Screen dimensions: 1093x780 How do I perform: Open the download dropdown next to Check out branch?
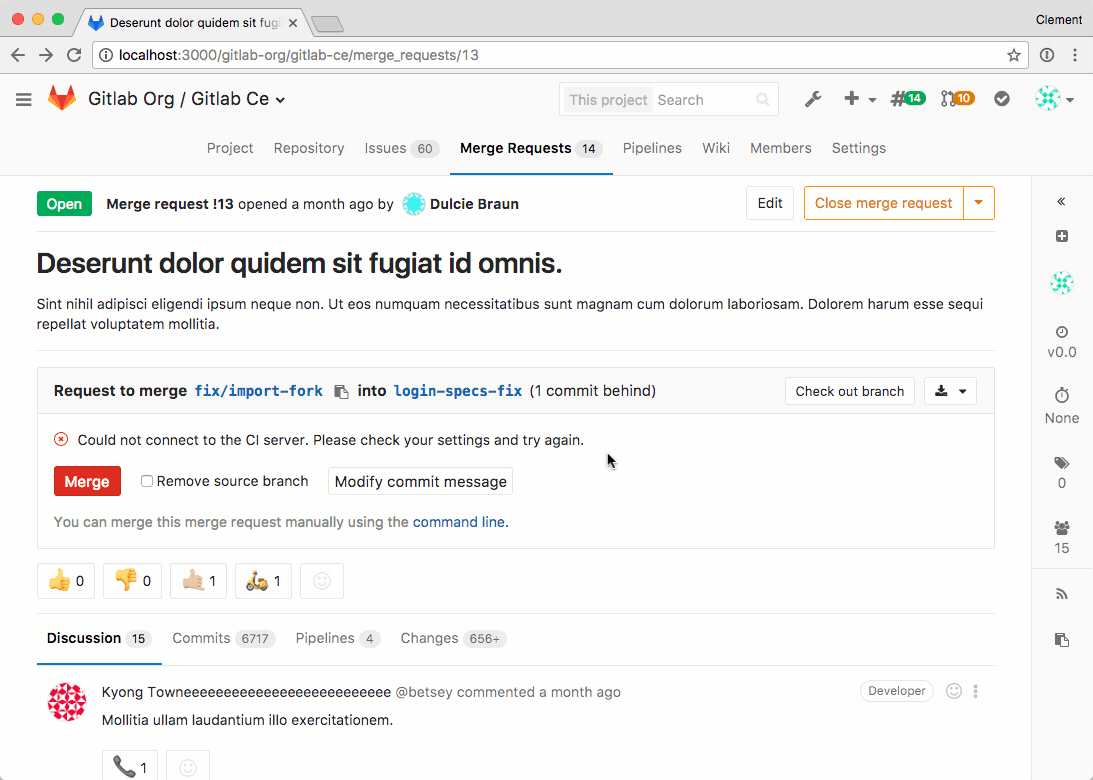[x=950, y=391]
